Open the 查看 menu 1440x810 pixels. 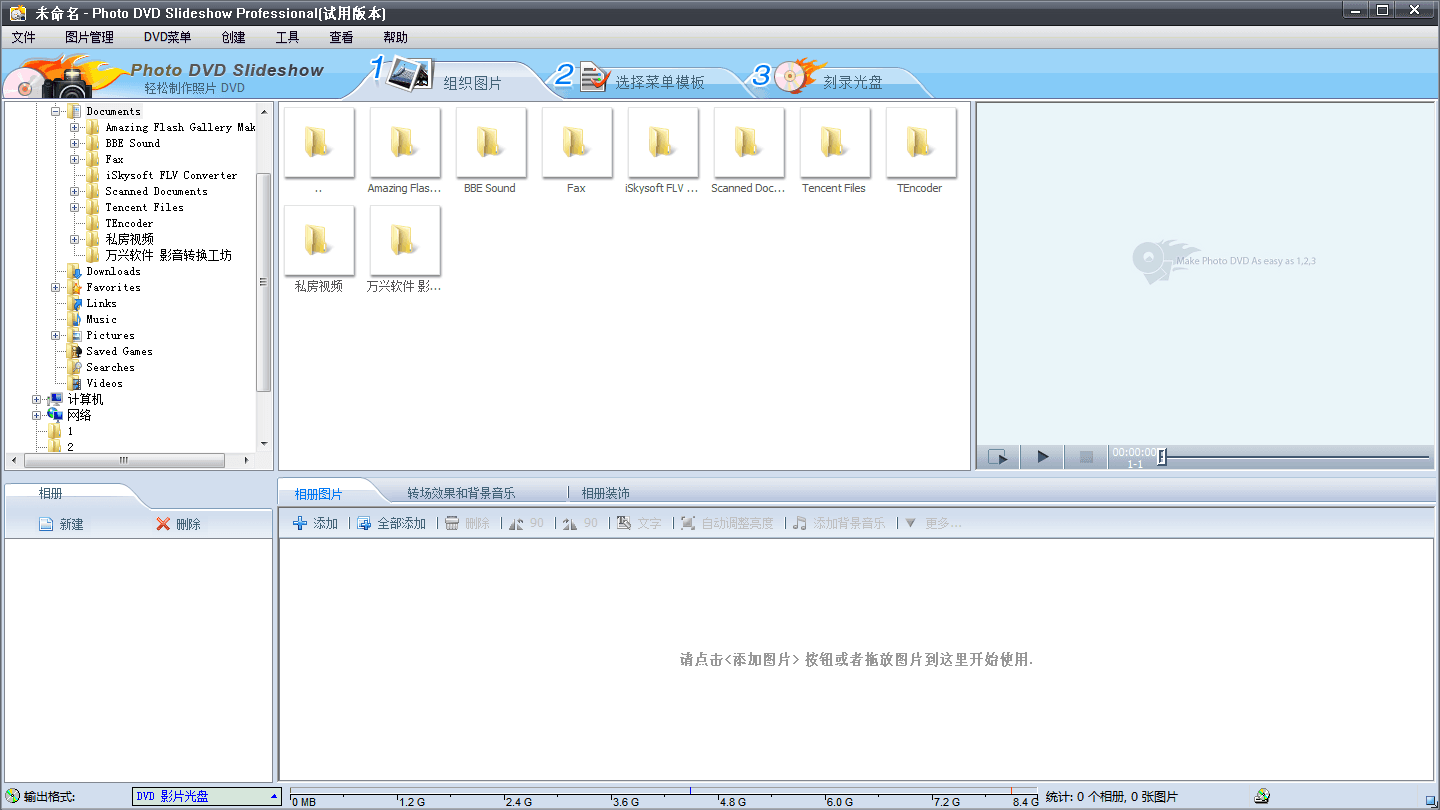[x=341, y=37]
